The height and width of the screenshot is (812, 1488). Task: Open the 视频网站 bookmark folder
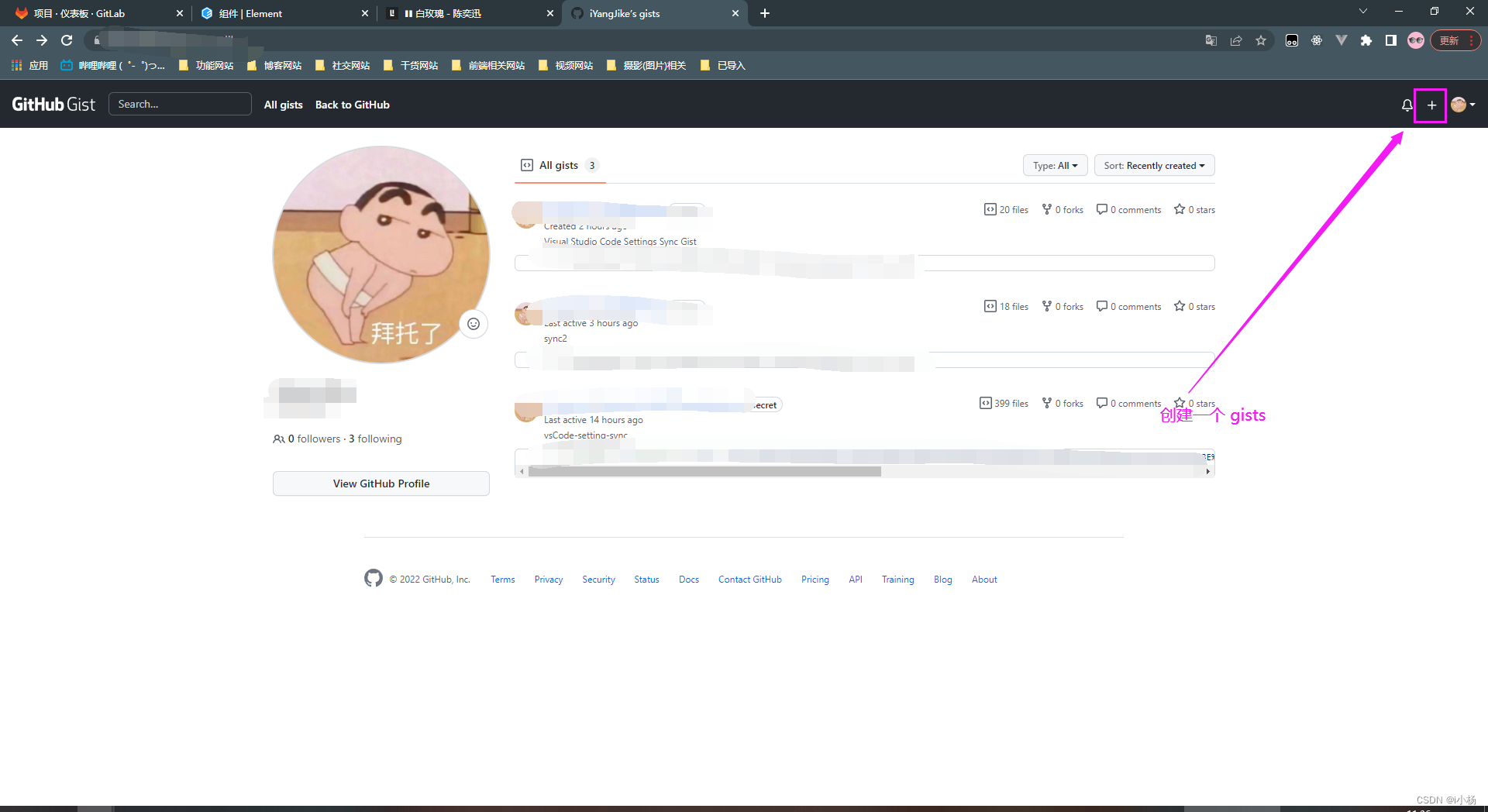click(566, 65)
